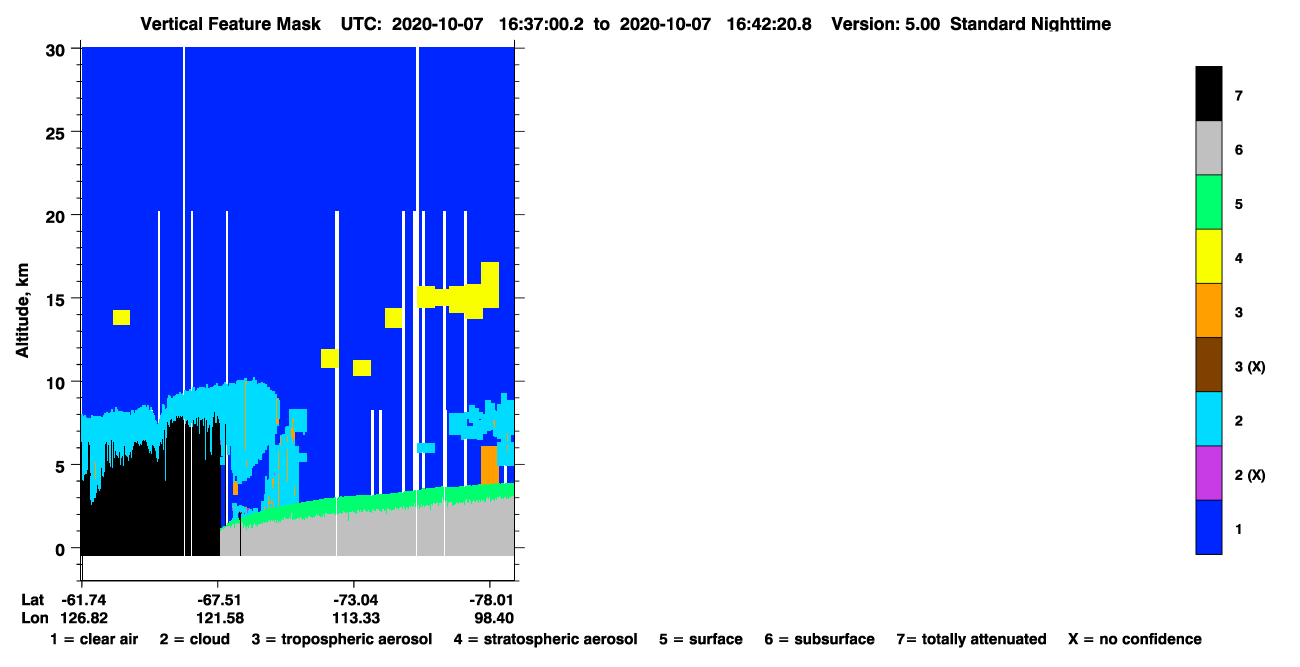Image resolution: width=1300 pixels, height=667 pixels.
Task: Click the latitude value '-78.01'
Action: [490, 600]
